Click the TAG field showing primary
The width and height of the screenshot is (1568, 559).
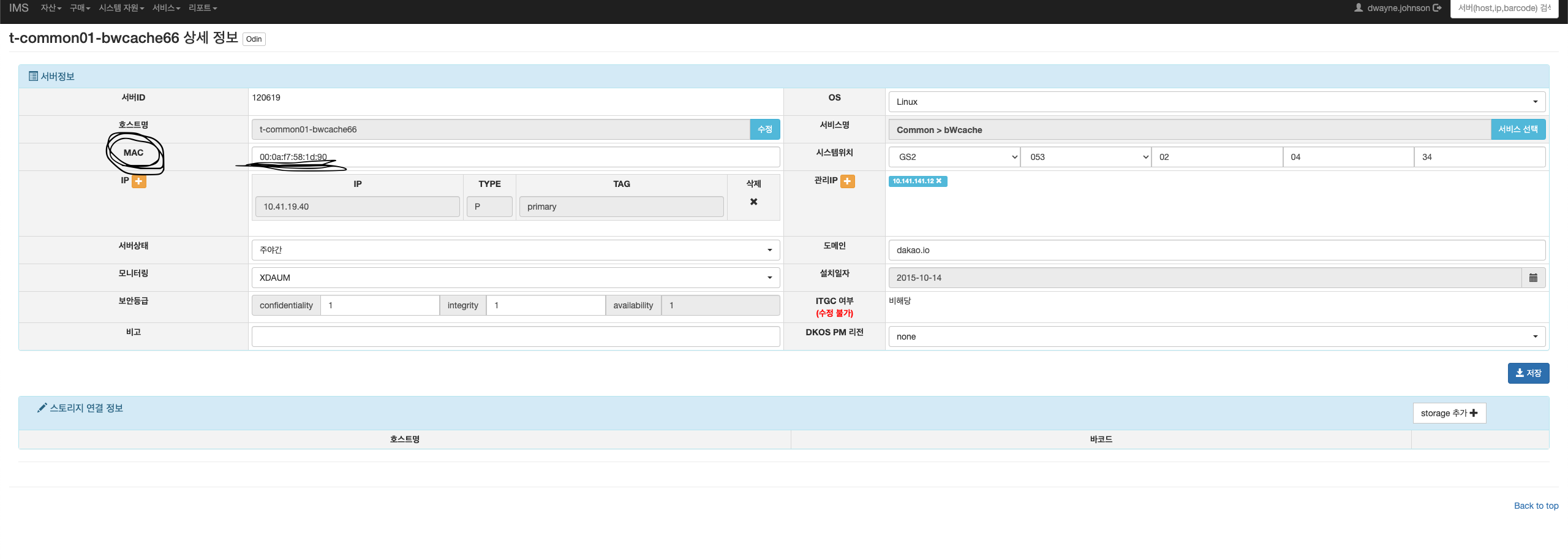(621, 207)
